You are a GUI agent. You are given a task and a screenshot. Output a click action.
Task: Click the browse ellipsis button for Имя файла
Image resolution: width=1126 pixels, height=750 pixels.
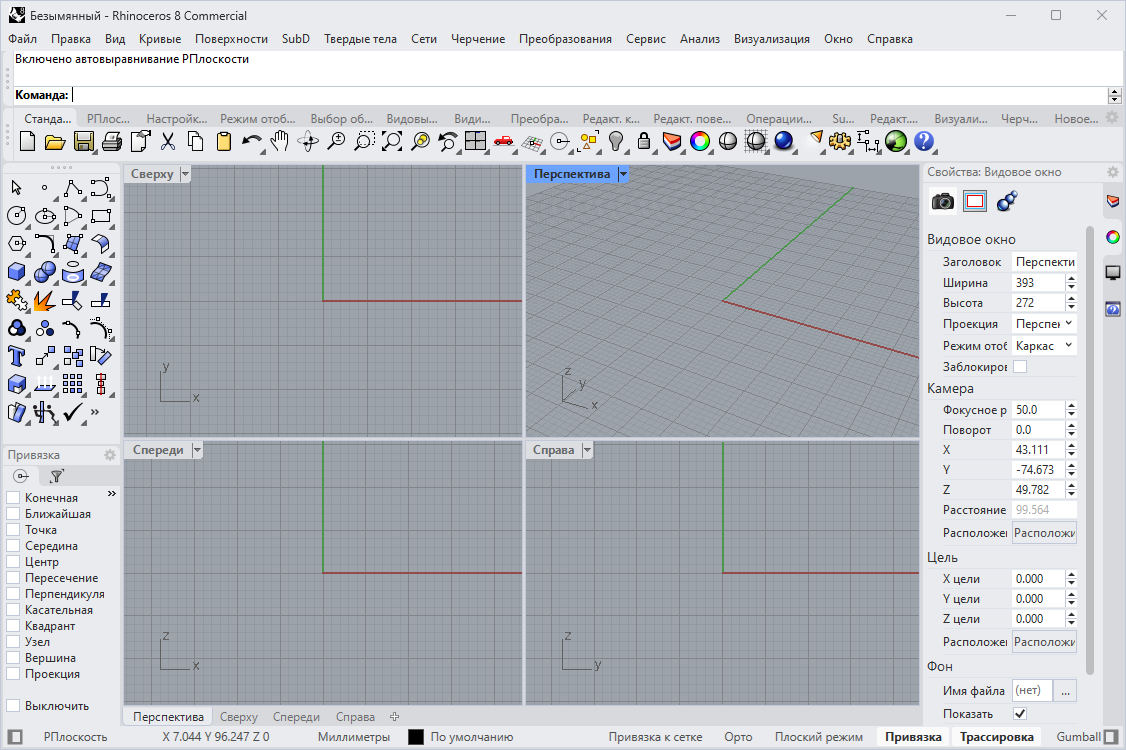click(x=1066, y=691)
